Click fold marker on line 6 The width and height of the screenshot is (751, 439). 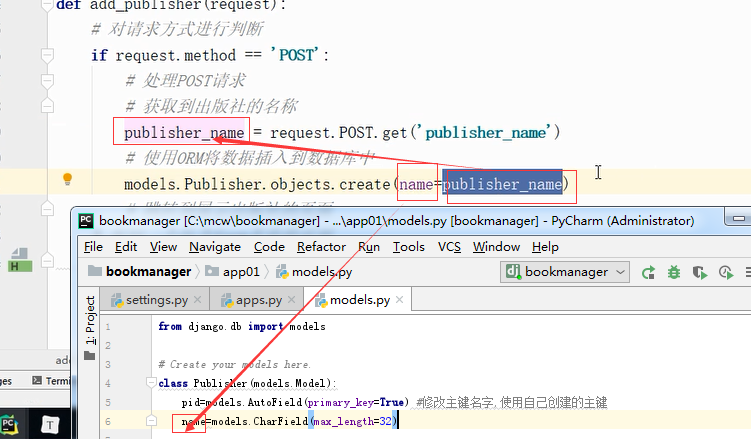[x=151, y=420]
